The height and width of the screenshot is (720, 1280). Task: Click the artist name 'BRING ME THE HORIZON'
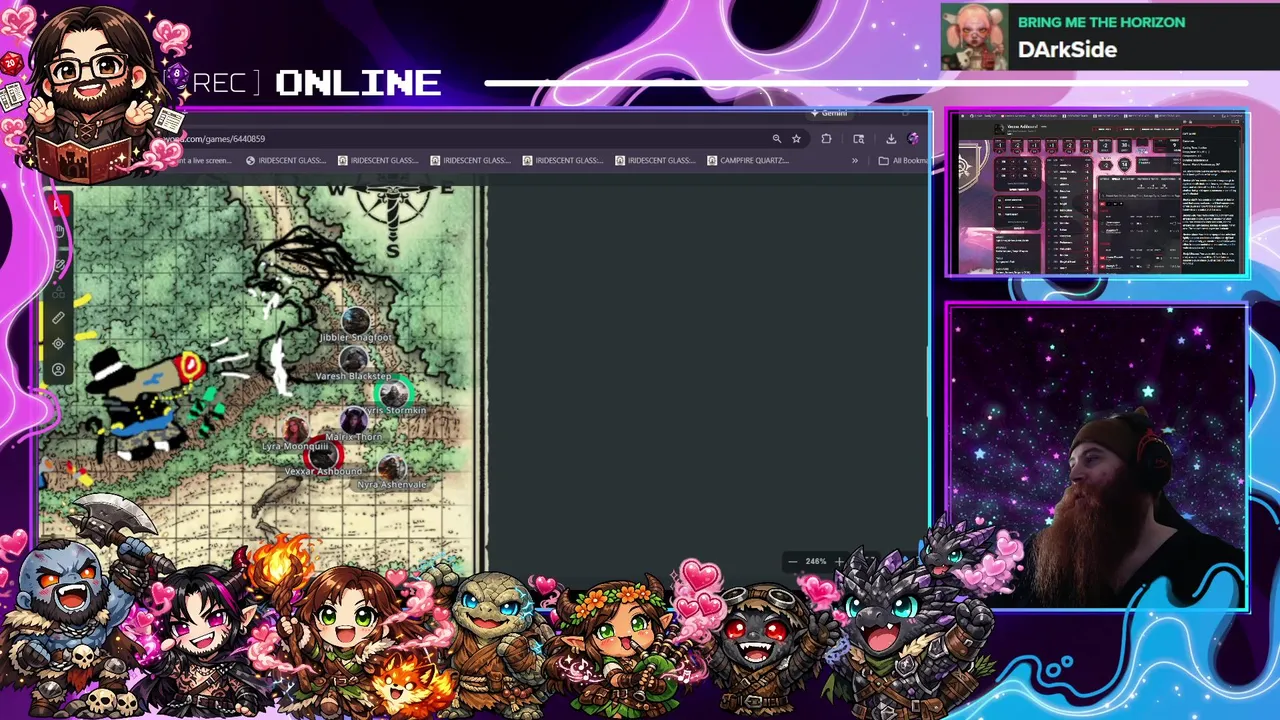coord(1101,22)
